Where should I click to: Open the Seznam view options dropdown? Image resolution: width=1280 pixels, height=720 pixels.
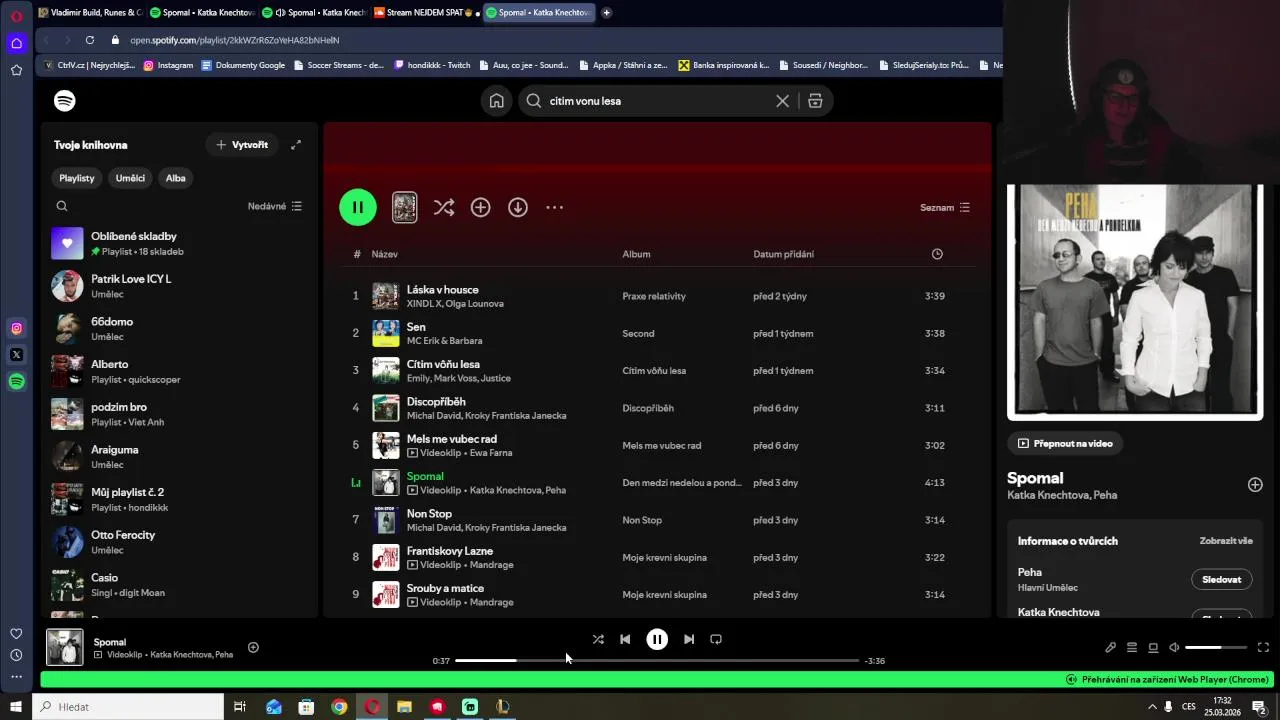pos(945,208)
